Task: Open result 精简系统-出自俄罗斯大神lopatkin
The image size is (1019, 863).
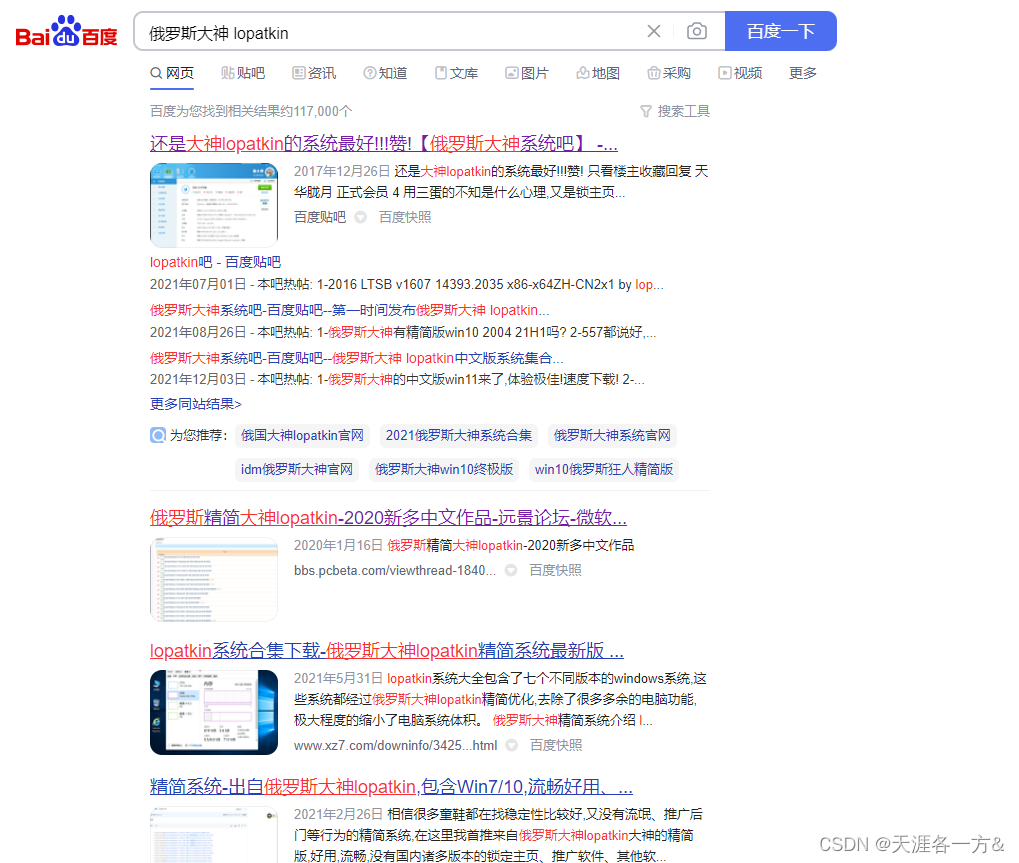Action: click(x=391, y=787)
